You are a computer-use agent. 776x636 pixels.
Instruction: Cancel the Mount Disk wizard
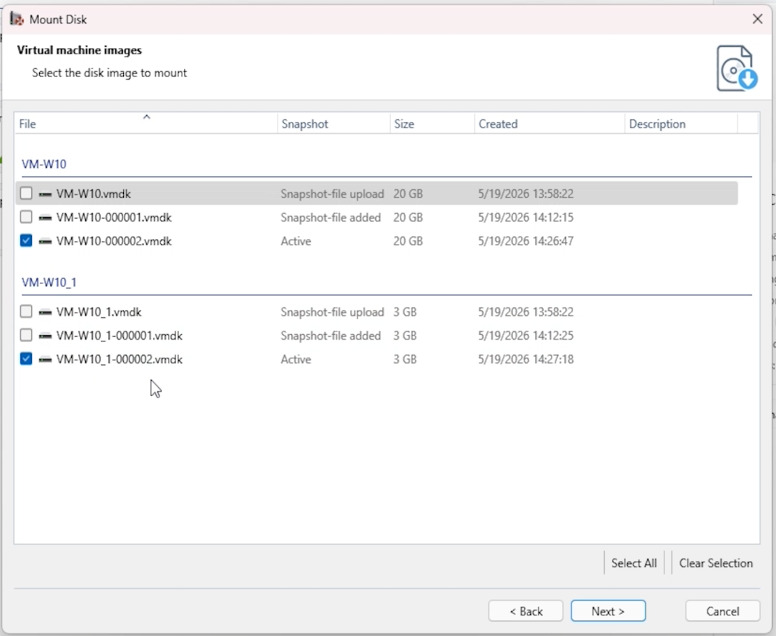pyautogui.click(x=723, y=611)
